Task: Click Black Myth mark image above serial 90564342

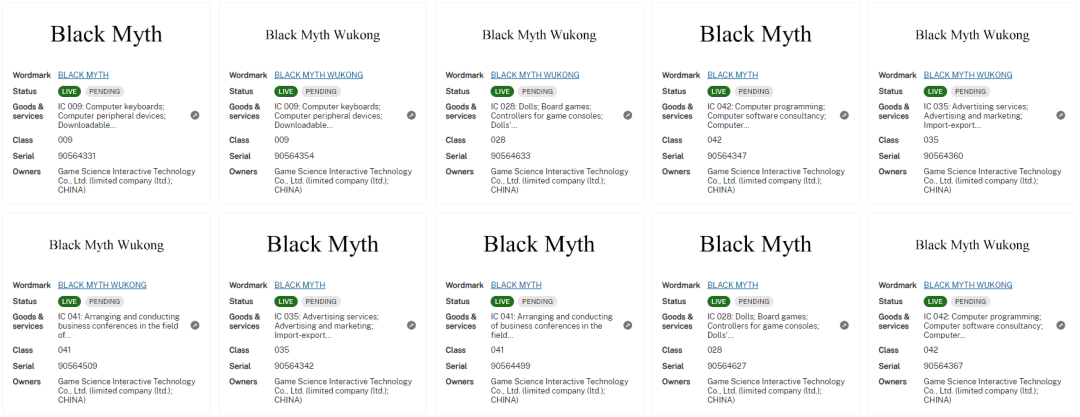Action: point(322,244)
